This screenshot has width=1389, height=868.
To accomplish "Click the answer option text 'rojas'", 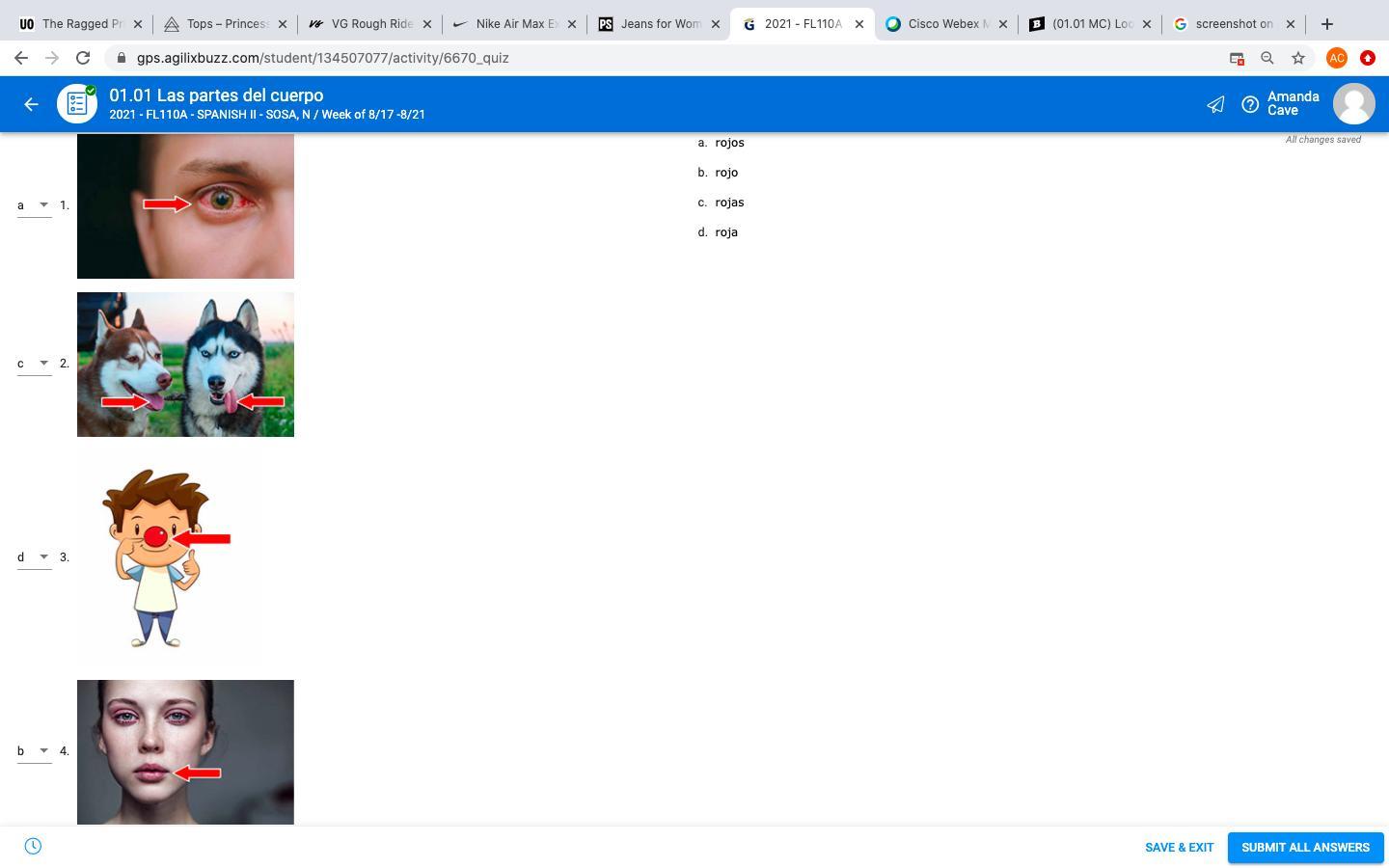I will (x=729, y=203).
